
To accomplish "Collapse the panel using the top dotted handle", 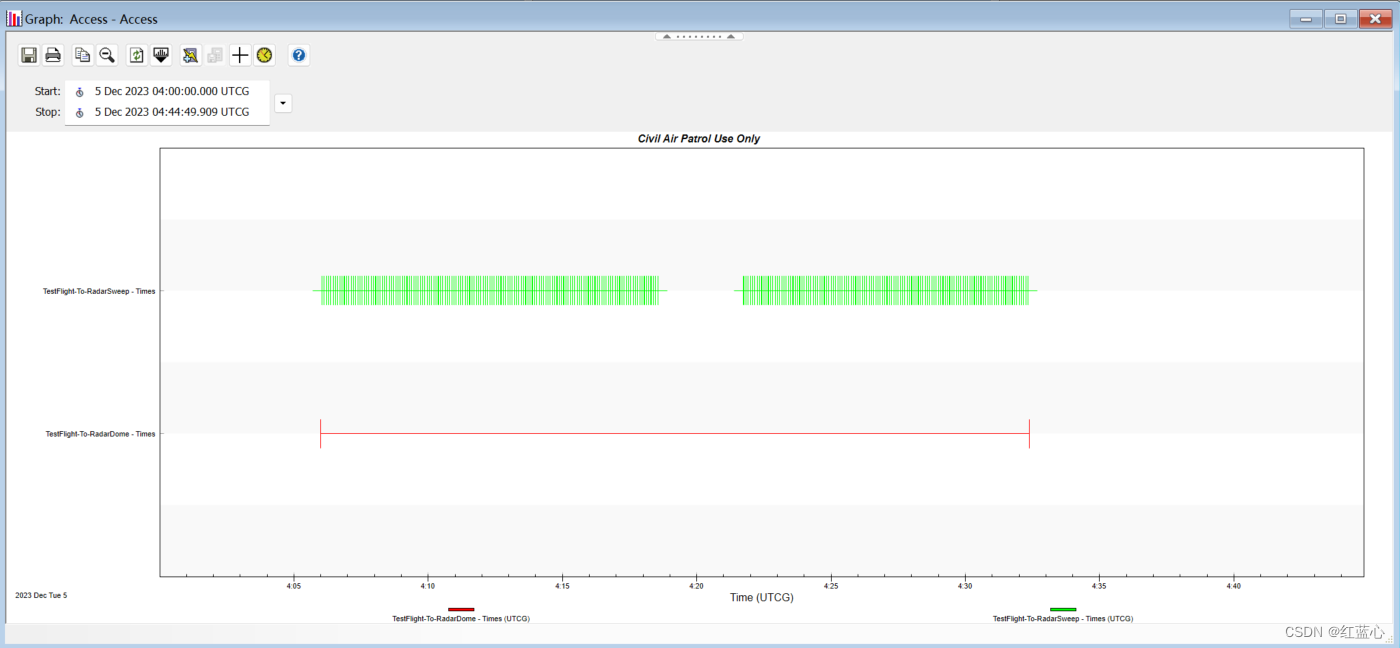I will tap(699, 36).
